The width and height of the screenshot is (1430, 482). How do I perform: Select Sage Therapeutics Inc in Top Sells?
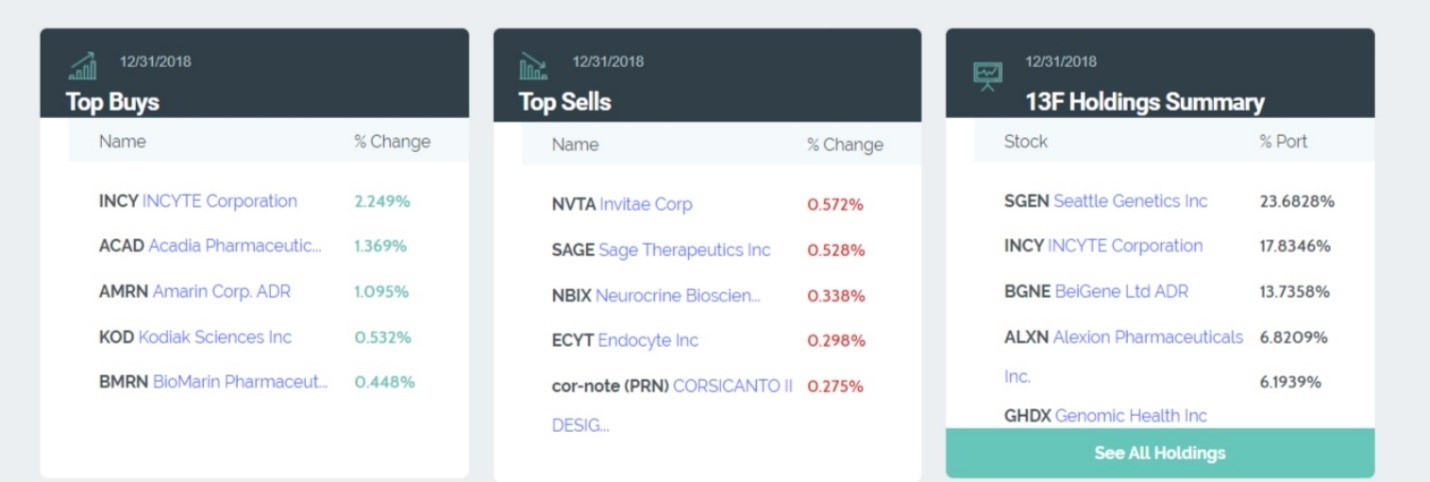point(684,250)
